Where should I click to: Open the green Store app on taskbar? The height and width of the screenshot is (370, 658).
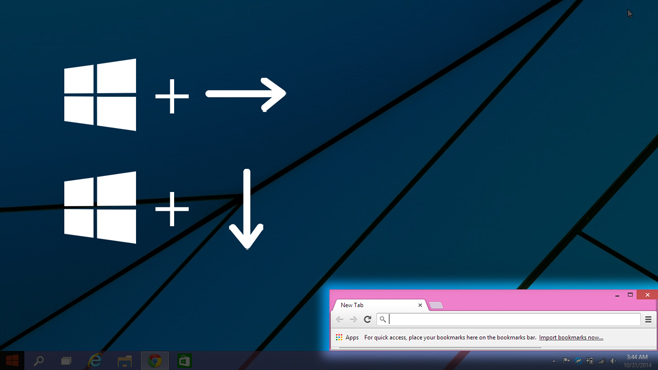184,360
